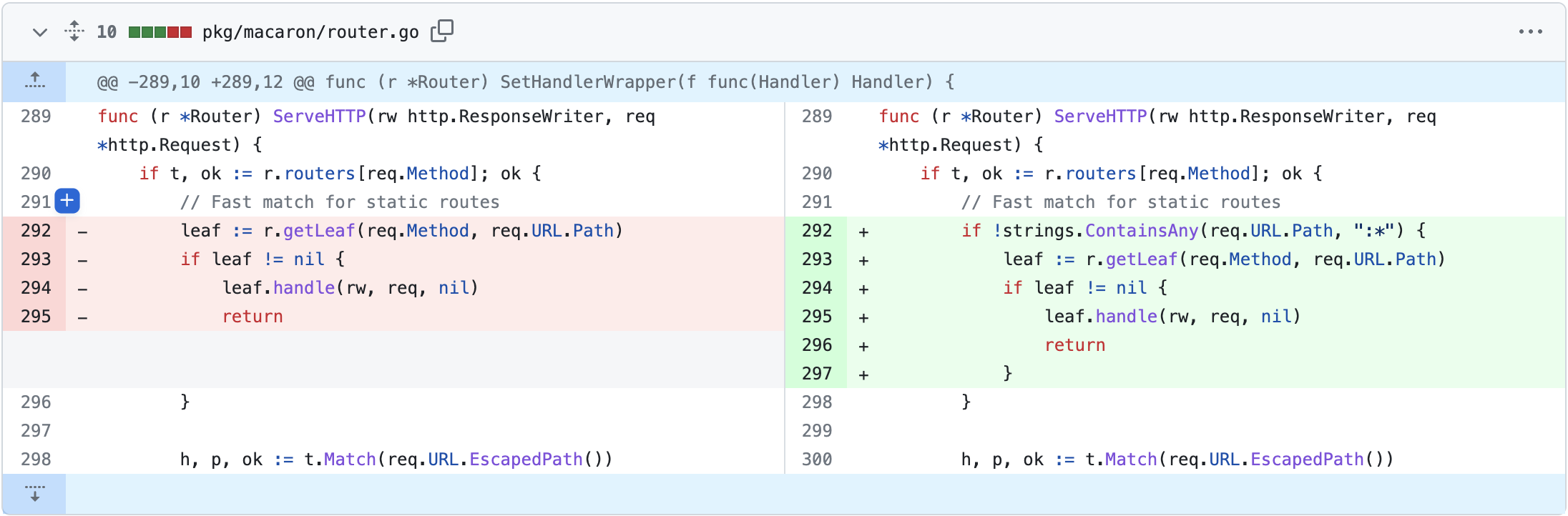Open the file options three-dot menu
The width and height of the screenshot is (1568, 516).
click(1530, 32)
